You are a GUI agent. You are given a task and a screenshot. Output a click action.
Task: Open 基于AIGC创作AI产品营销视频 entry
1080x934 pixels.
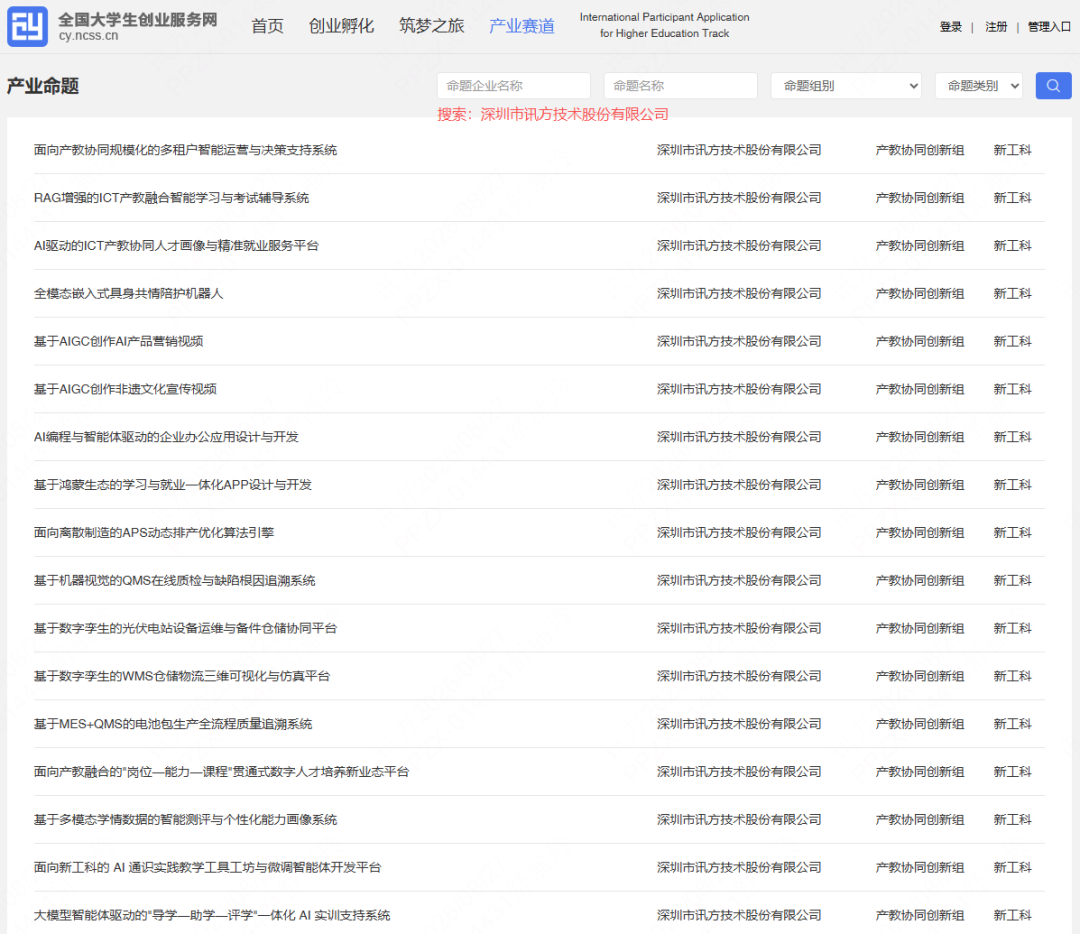tap(118, 342)
